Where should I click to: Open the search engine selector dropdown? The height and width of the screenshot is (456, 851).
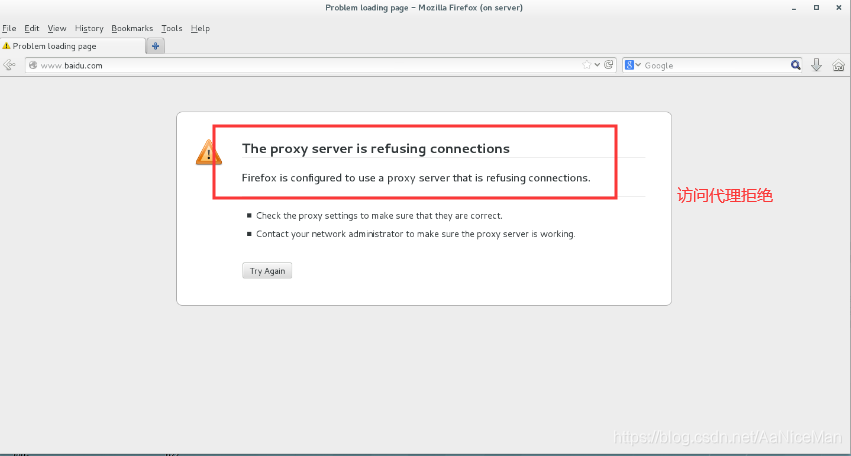click(x=633, y=65)
